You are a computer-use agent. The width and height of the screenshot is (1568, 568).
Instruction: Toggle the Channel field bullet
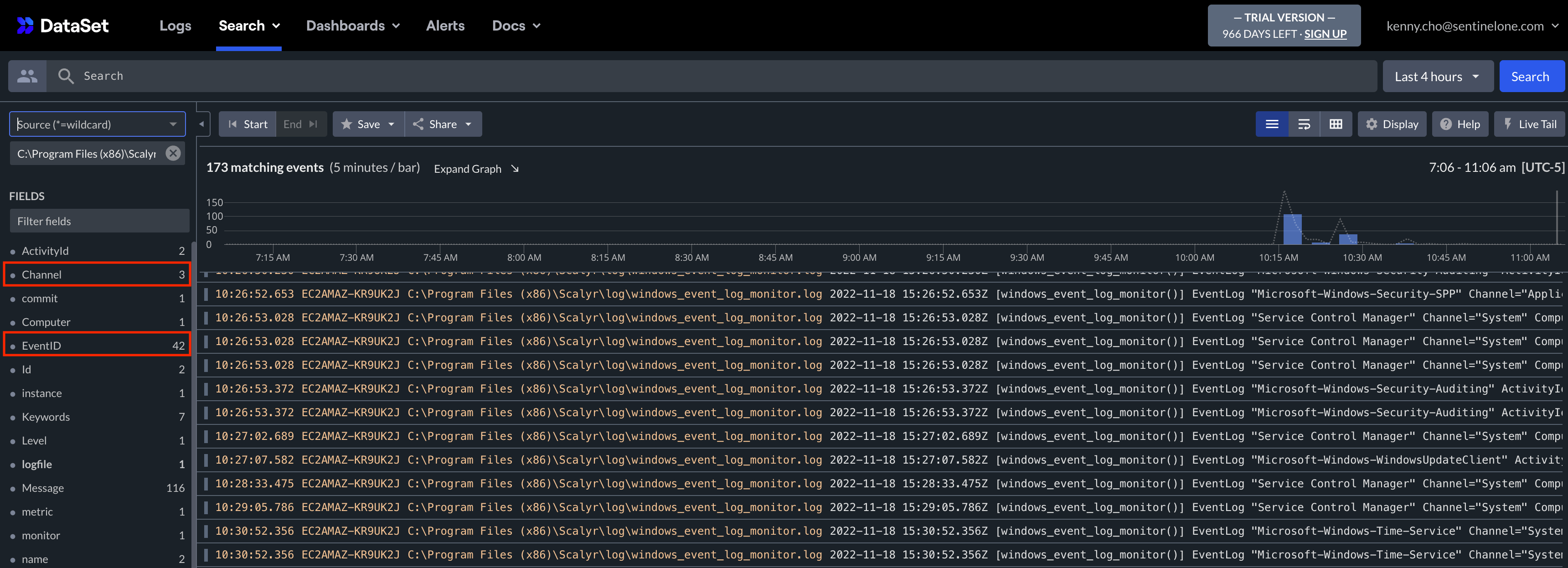click(13, 274)
